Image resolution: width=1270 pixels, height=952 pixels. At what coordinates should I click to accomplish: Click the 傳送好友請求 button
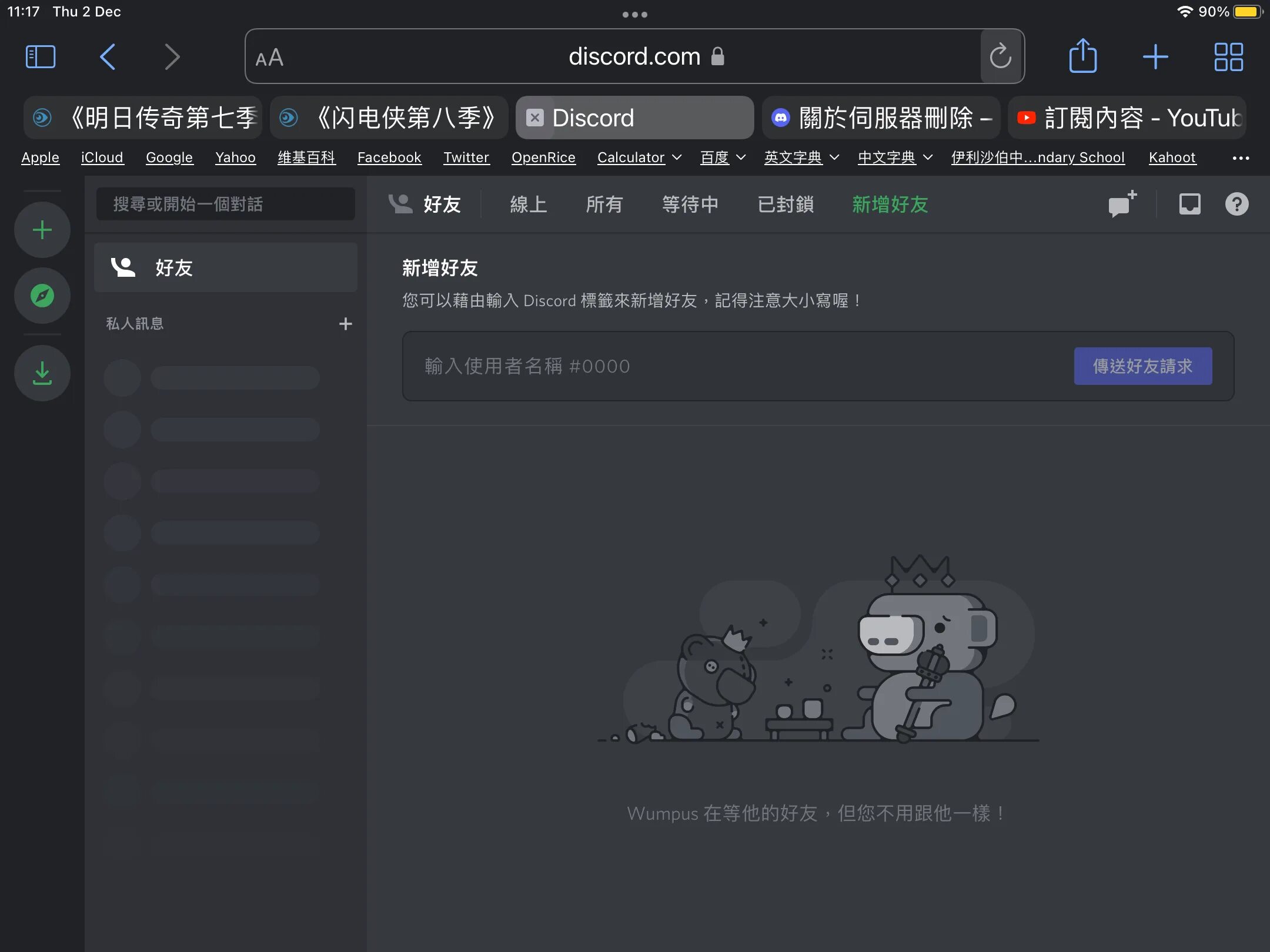1142,366
